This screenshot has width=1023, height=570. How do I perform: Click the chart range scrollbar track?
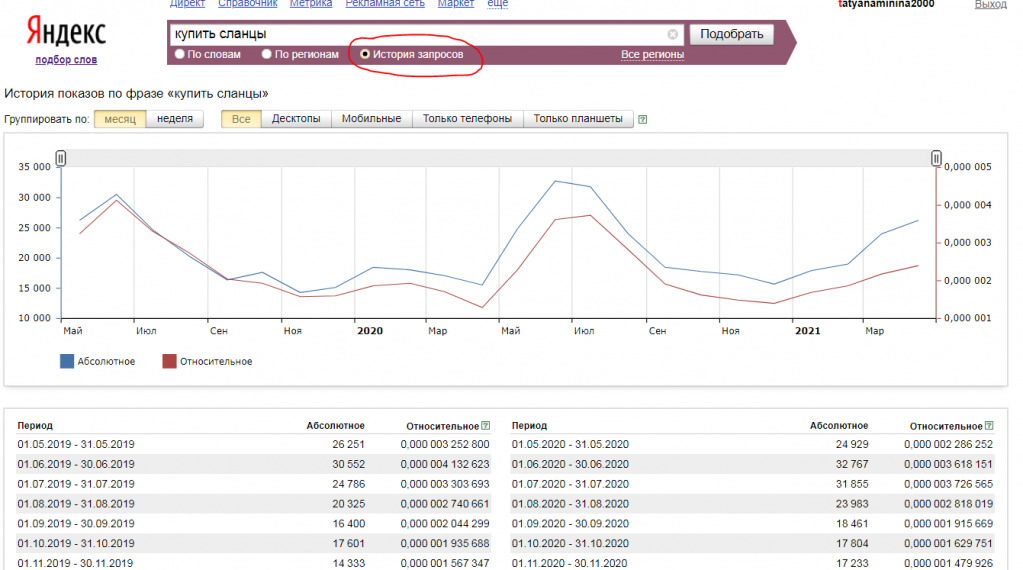pyautogui.click(x=498, y=158)
